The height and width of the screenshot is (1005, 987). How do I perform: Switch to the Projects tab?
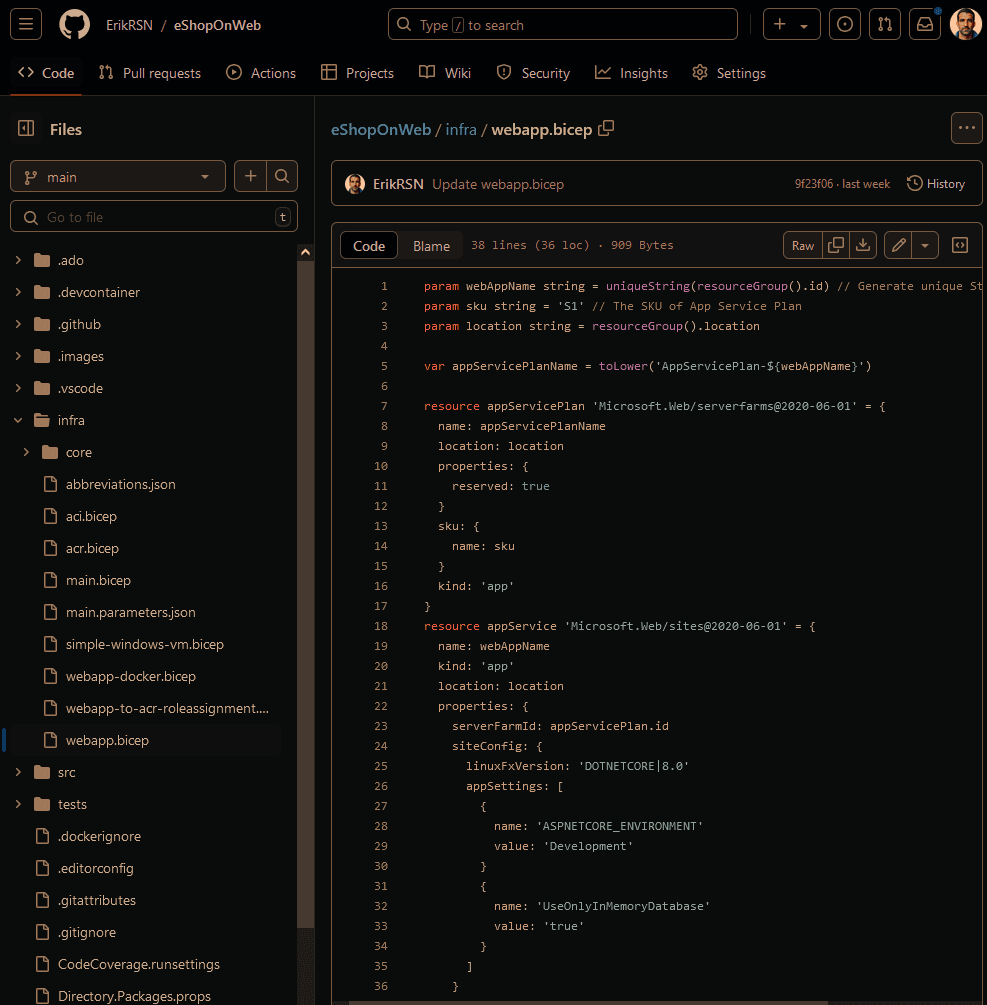pos(357,73)
